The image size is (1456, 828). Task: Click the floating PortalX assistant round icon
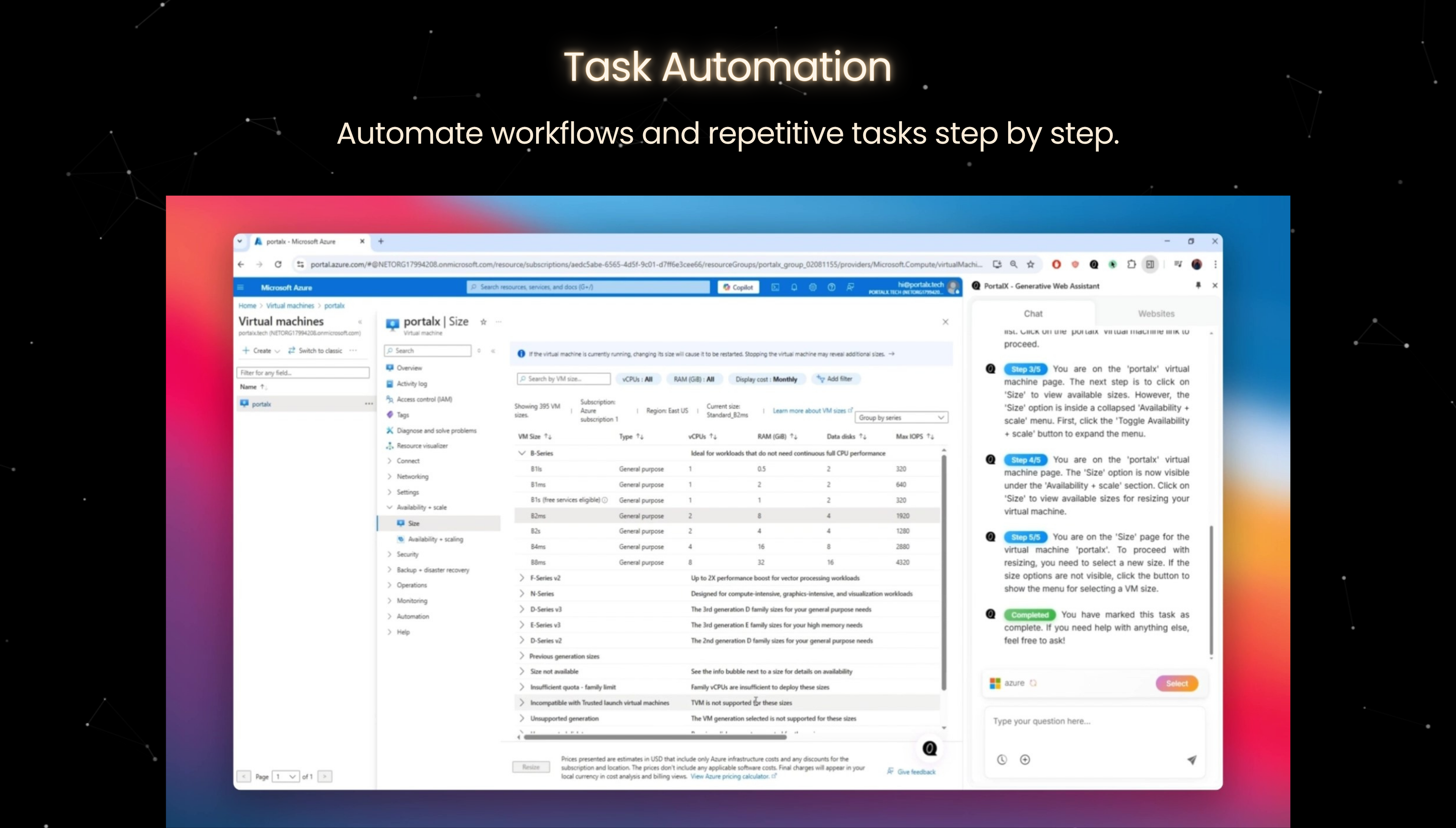pyautogui.click(x=930, y=748)
